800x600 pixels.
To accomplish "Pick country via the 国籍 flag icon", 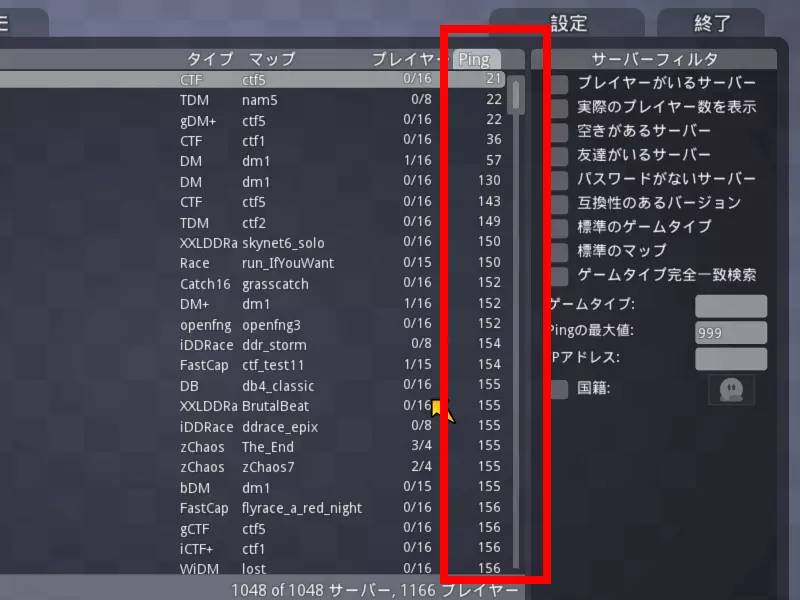I will click(x=731, y=390).
